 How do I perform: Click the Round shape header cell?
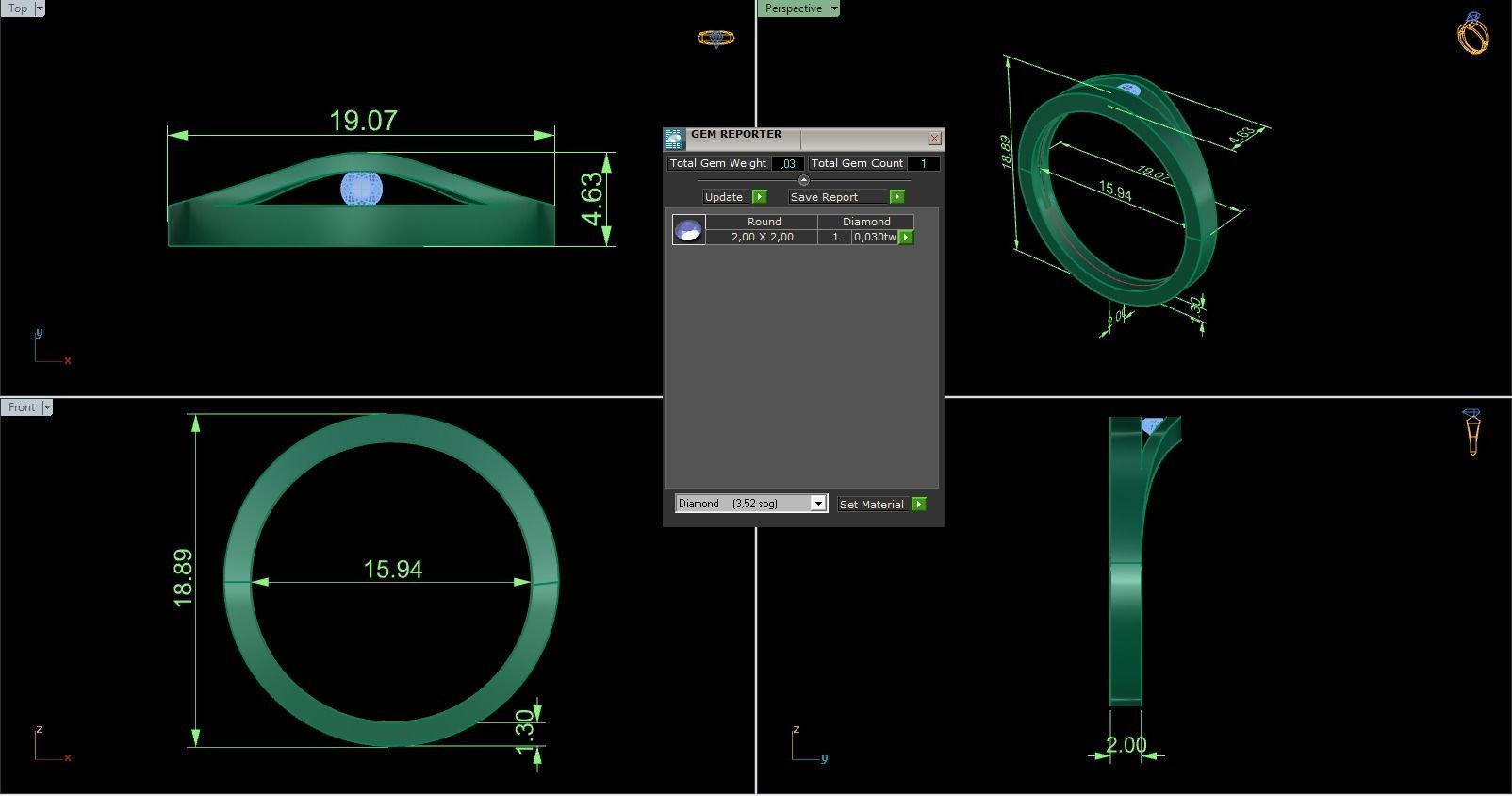[x=764, y=222]
